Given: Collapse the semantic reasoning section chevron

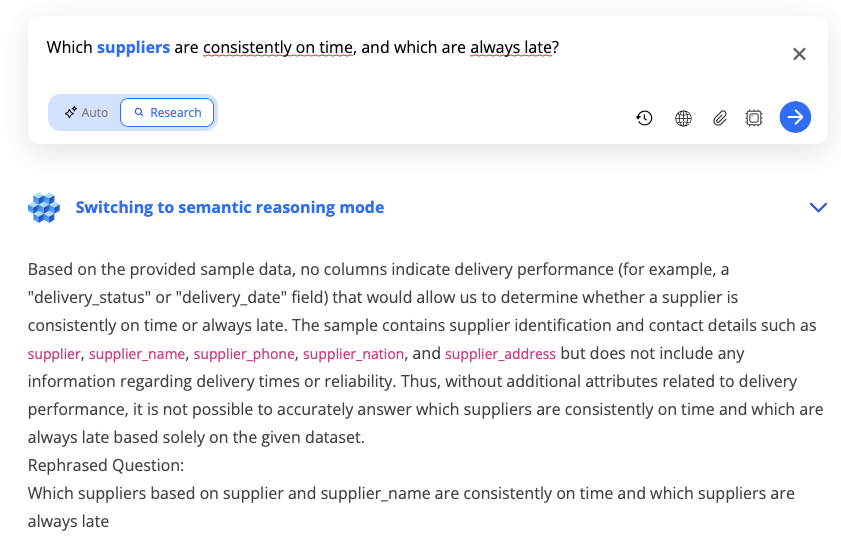Looking at the screenshot, I should point(818,208).
